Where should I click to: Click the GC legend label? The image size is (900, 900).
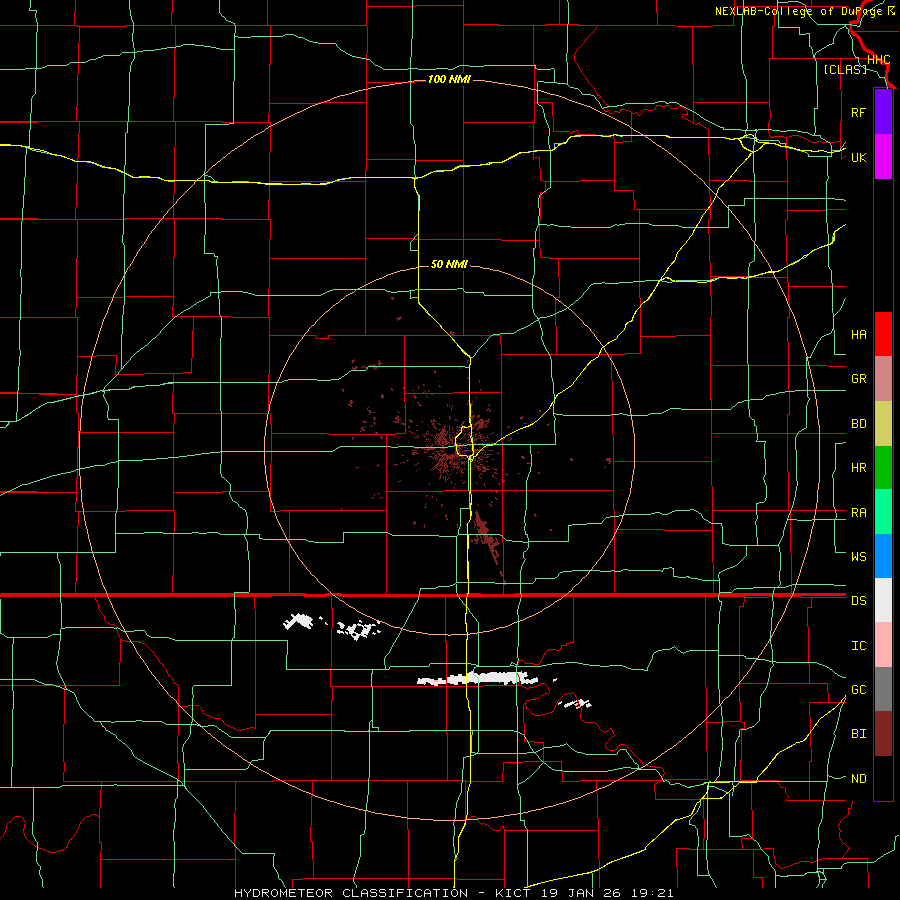pos(858,689)
